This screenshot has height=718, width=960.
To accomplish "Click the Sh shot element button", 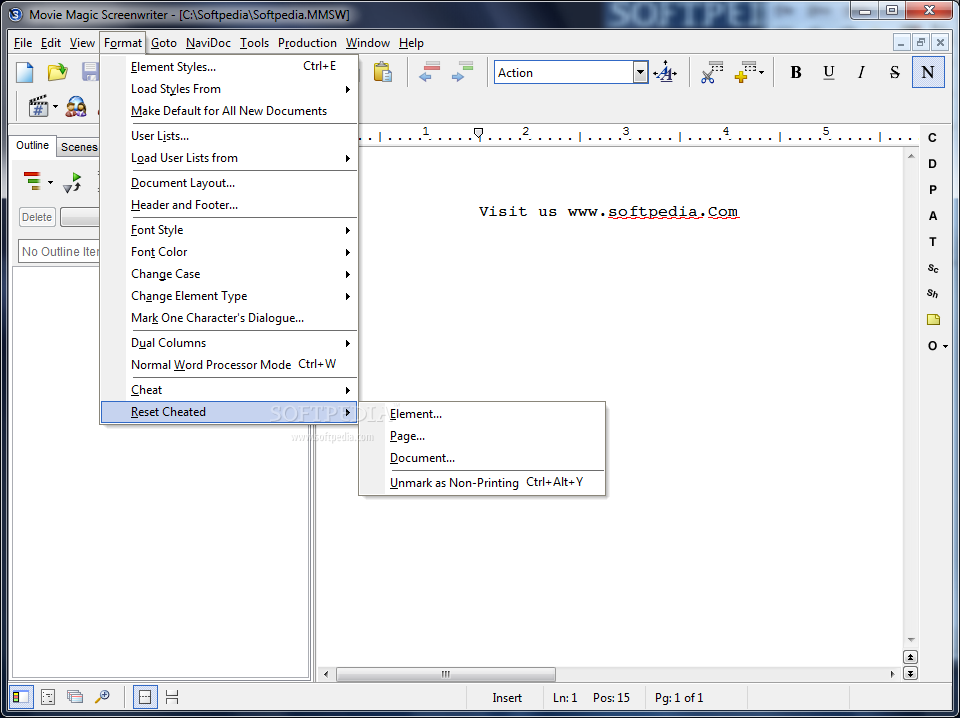I will tap(932, 294).
